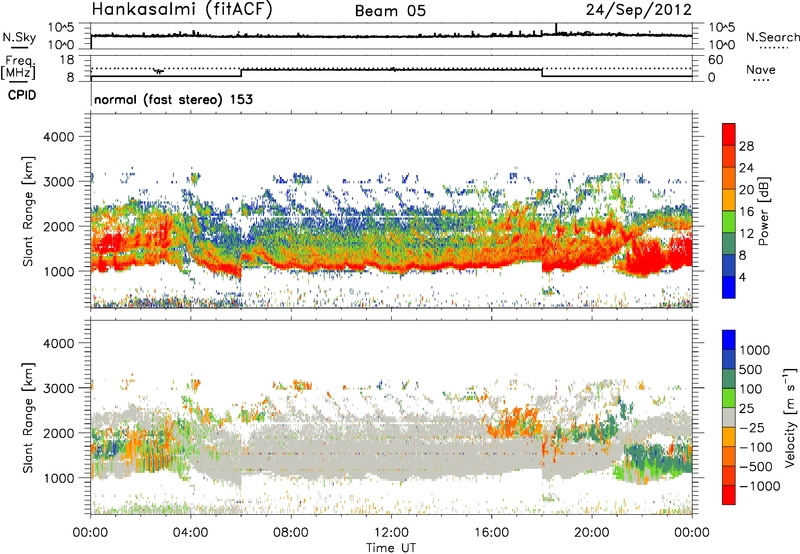This screenshot has height=554, width=800.
Task: Click the 'Freq. [MHz]' axis label
Action: 18,68
